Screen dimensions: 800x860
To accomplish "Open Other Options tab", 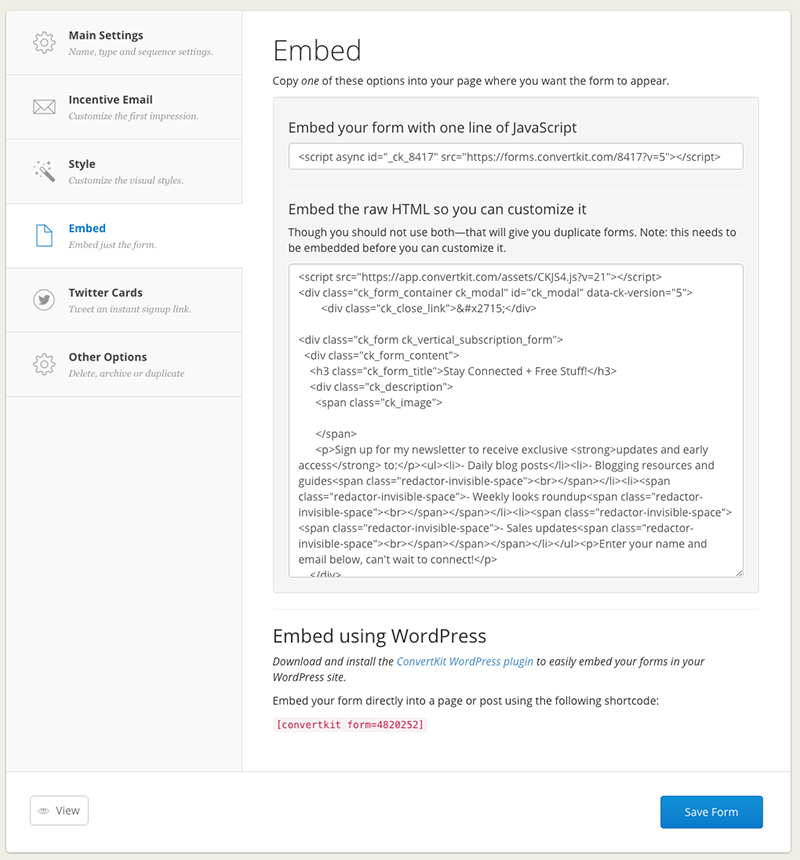I will (124, 364).
